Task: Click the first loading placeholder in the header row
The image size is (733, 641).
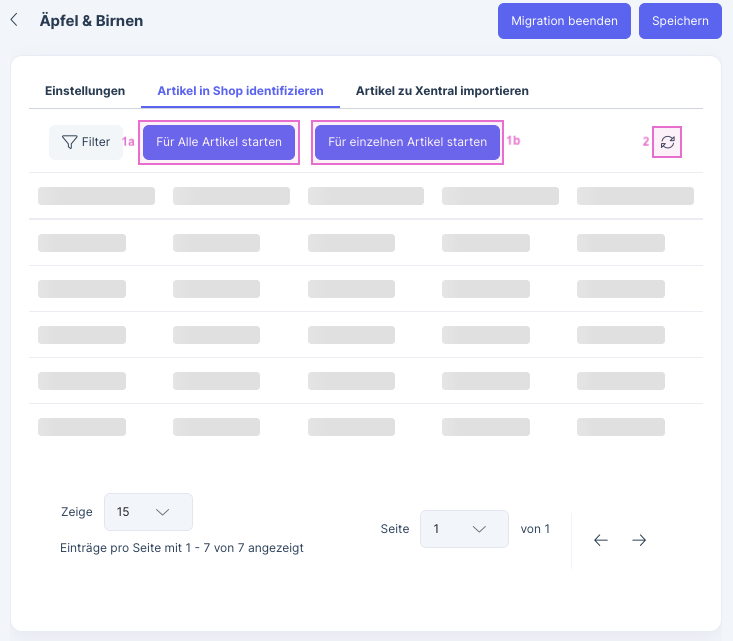Action: (96, 196)
